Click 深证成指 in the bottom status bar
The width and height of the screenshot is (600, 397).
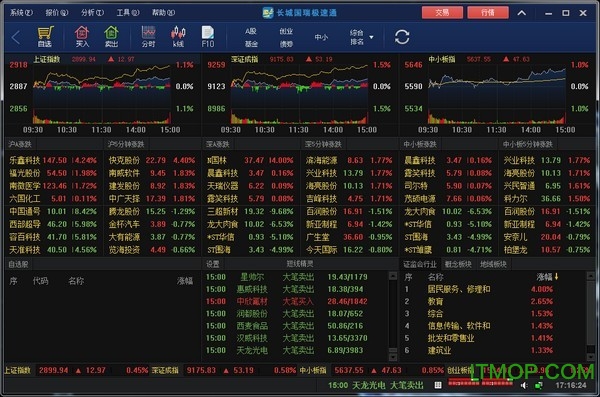click(x=165, y=370)
